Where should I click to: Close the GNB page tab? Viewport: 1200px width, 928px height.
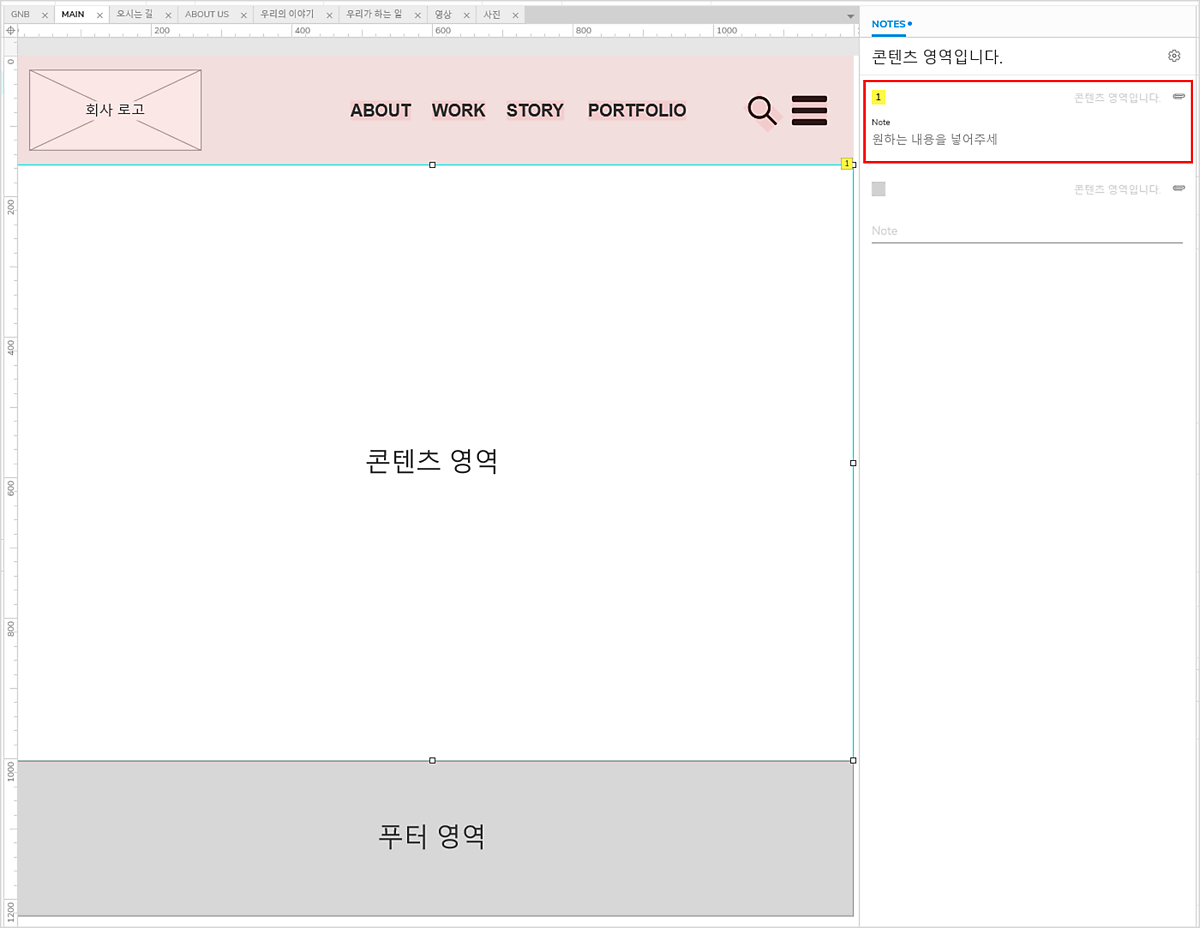click(x=45, y=16)
